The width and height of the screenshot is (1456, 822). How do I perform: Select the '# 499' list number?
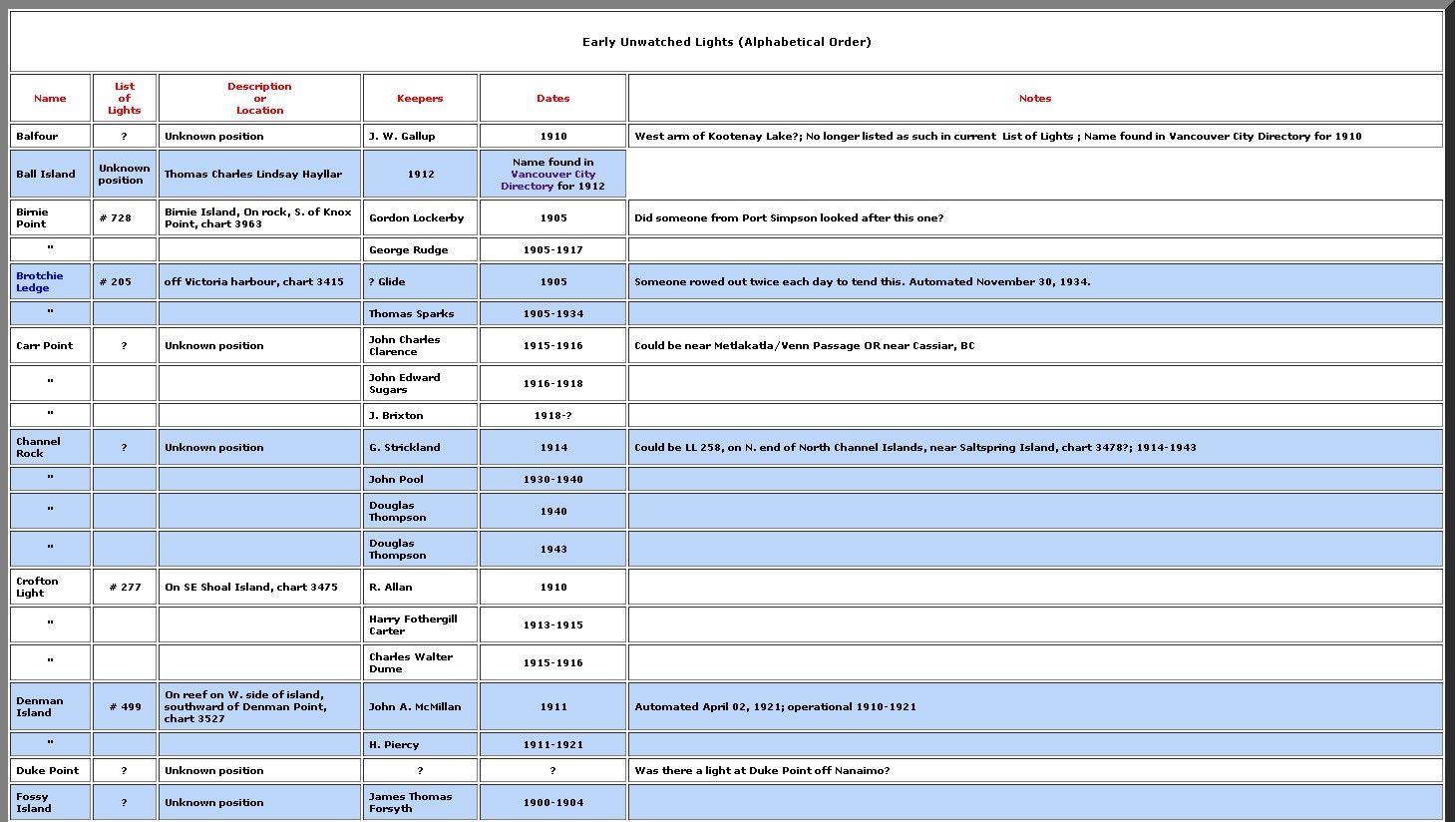point(125,706)
